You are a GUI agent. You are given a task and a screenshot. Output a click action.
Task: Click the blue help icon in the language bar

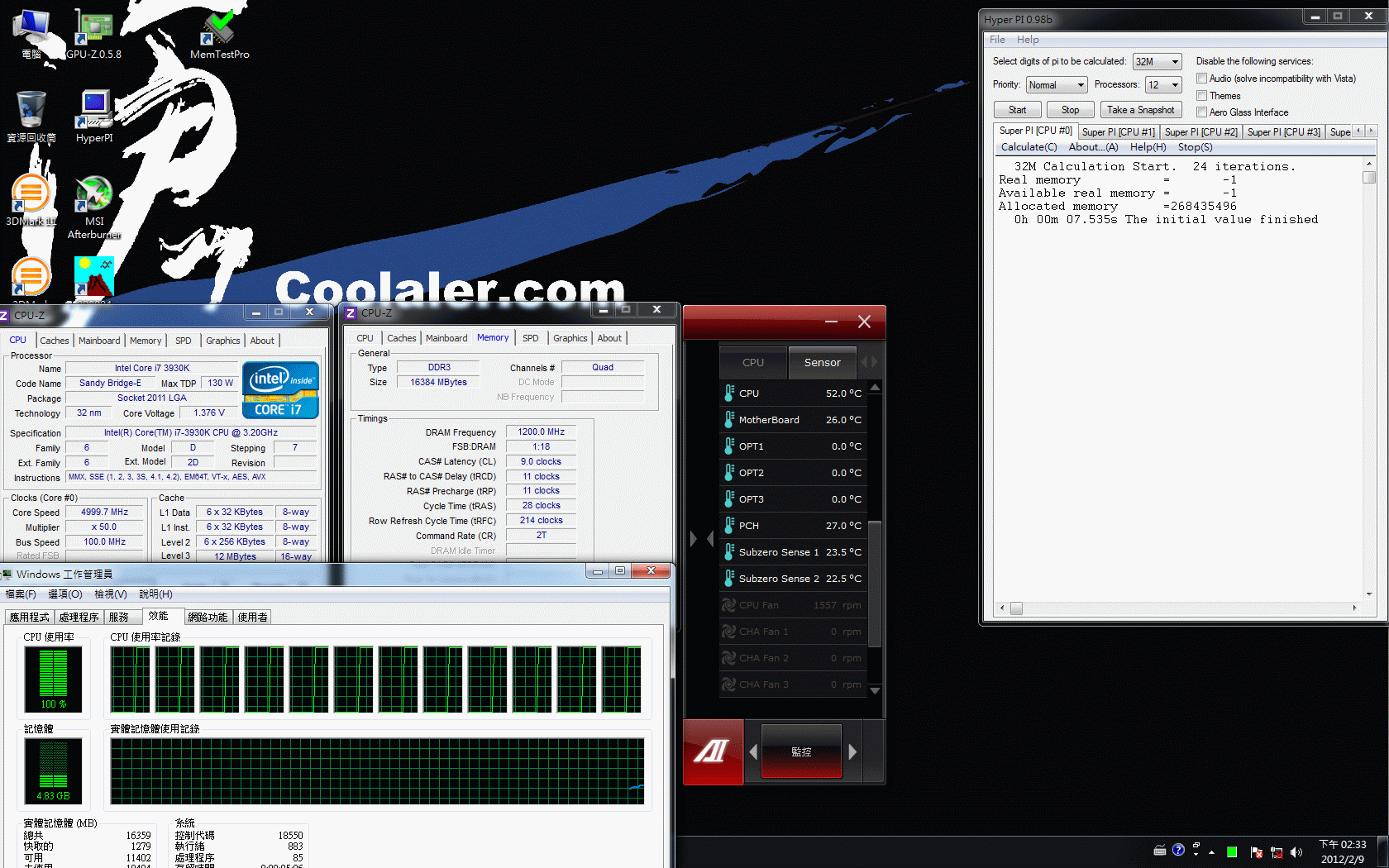(1179, 849)
